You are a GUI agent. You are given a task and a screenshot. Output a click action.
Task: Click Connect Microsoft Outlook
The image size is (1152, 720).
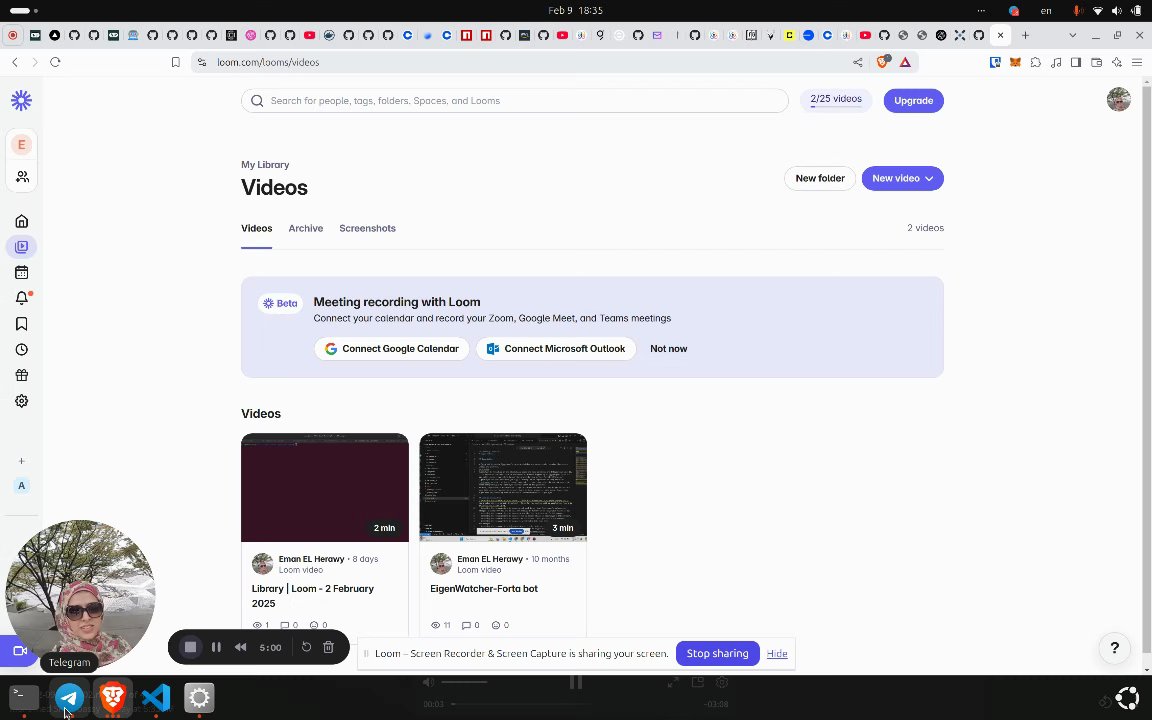pyautogui.click(x=555, y=349)
